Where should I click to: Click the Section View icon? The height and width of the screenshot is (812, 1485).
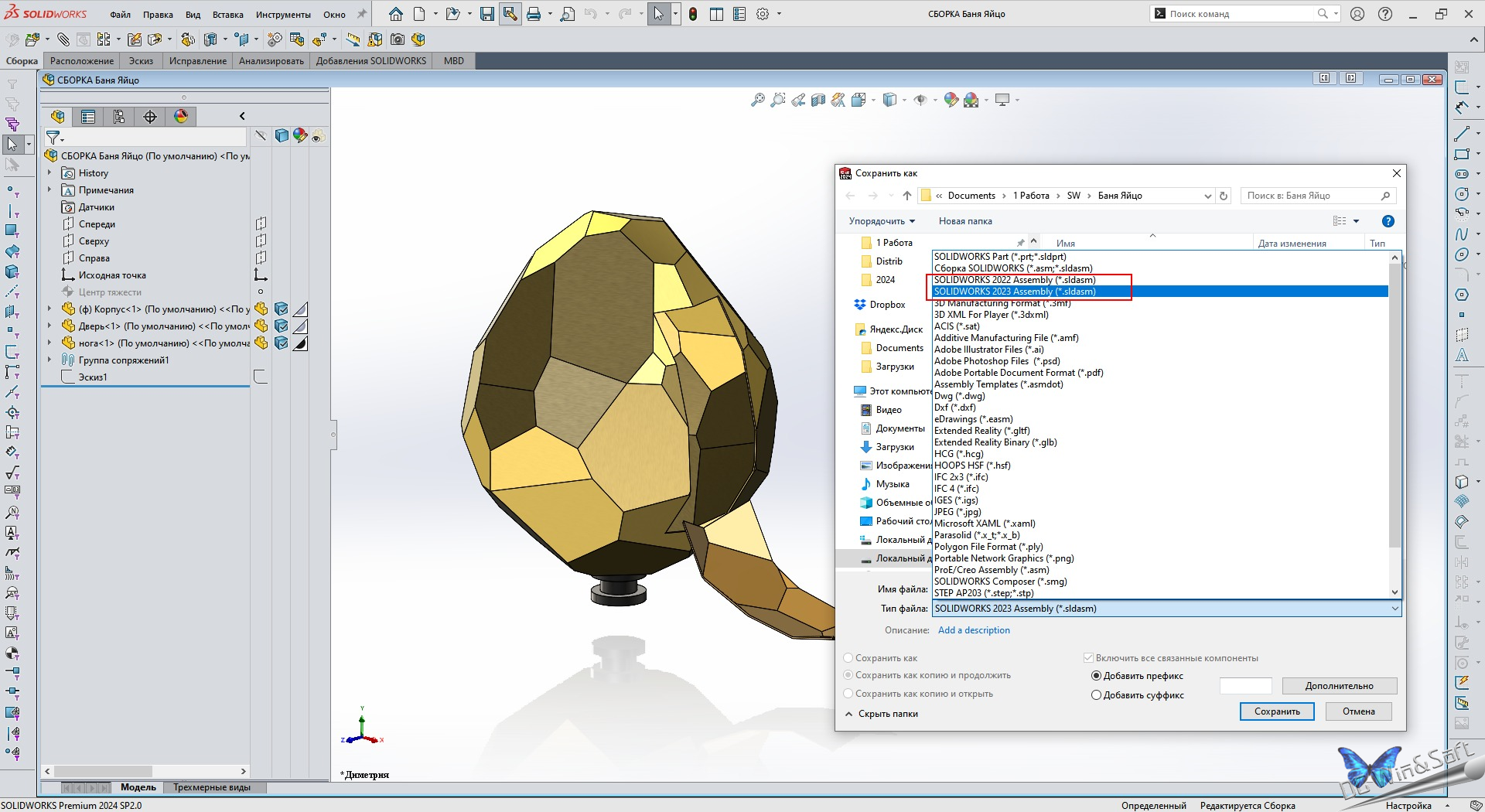click(x=818, y=100)
